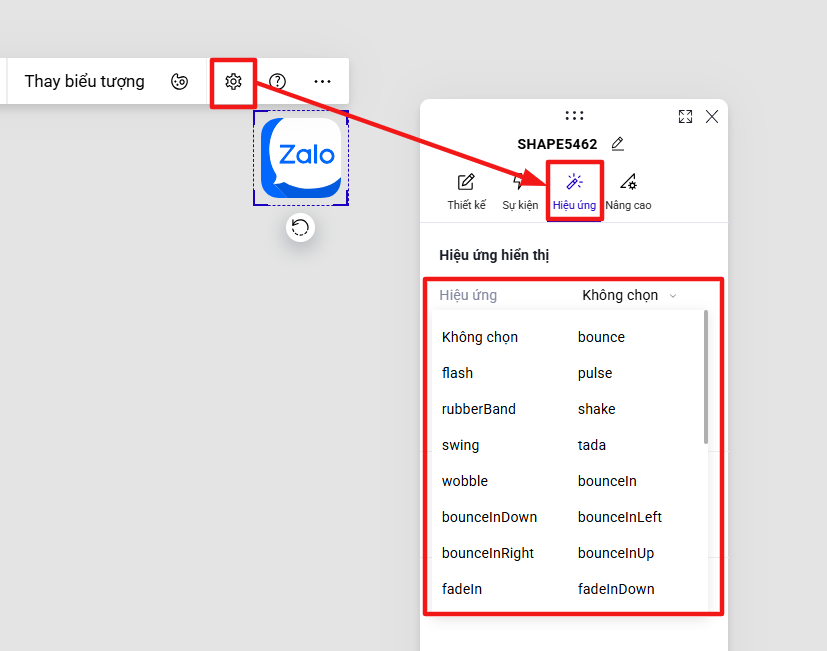The width and height of the screenshot is (827, 651).
Task: Click the palette style icon in toolbar
Action: 179,82
